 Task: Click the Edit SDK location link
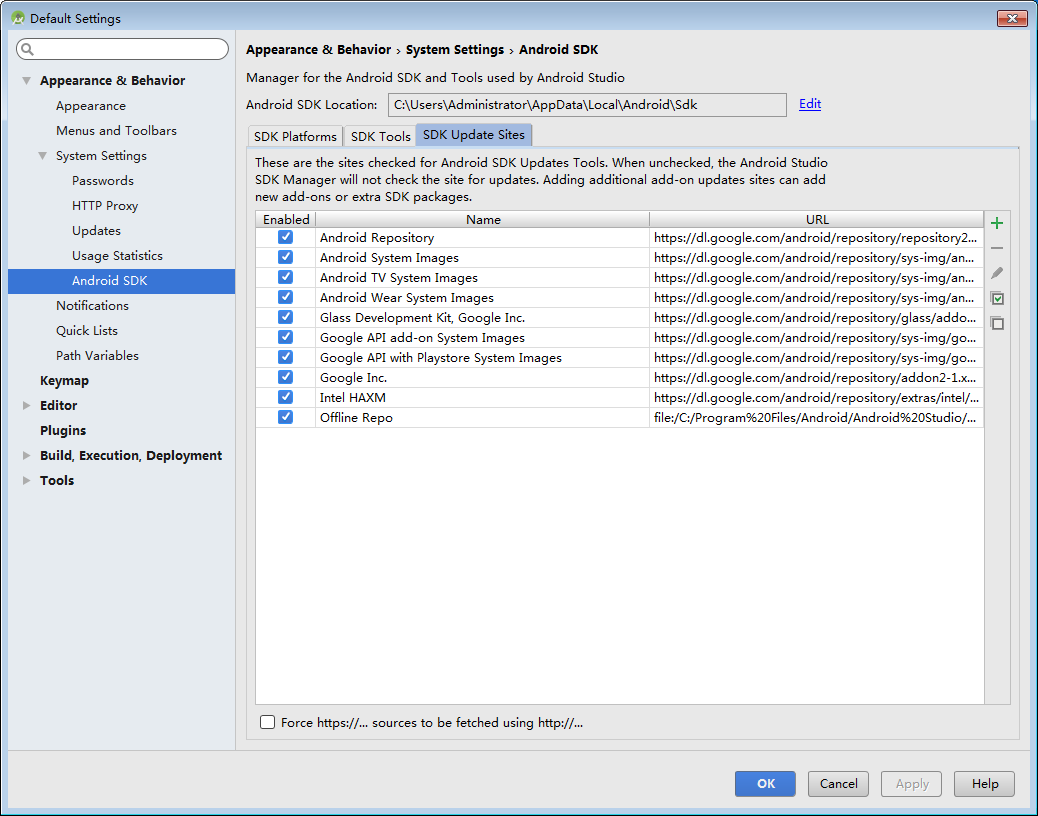coord(810,104)
